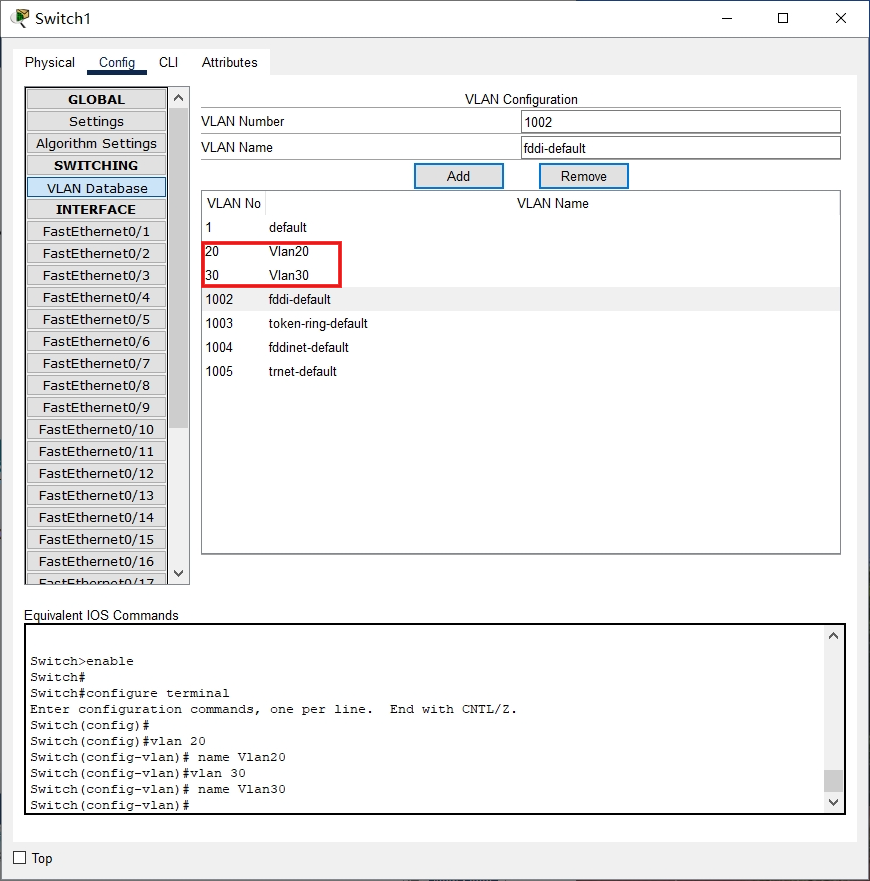
Task: Select the 1003 token-ring-default row
Action: pos(520,324)
